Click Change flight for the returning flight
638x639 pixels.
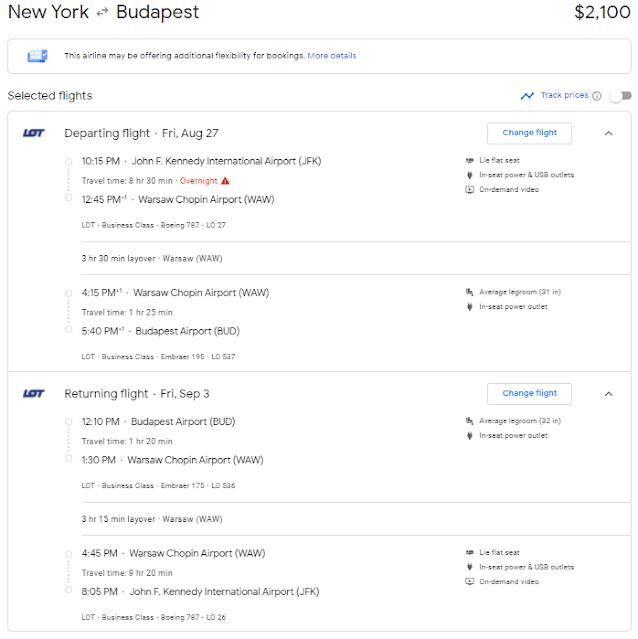(529, 393)
